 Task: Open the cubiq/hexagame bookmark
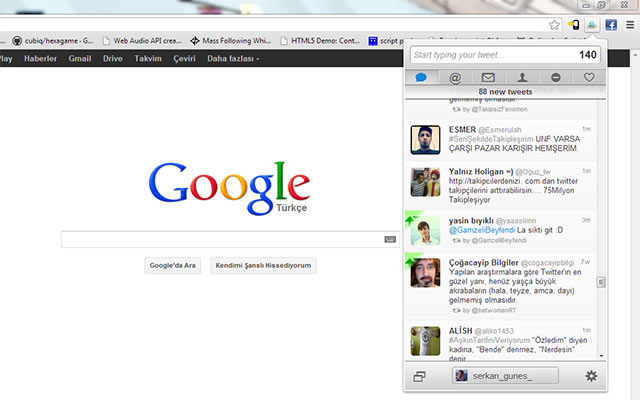(x=53, y=41)
